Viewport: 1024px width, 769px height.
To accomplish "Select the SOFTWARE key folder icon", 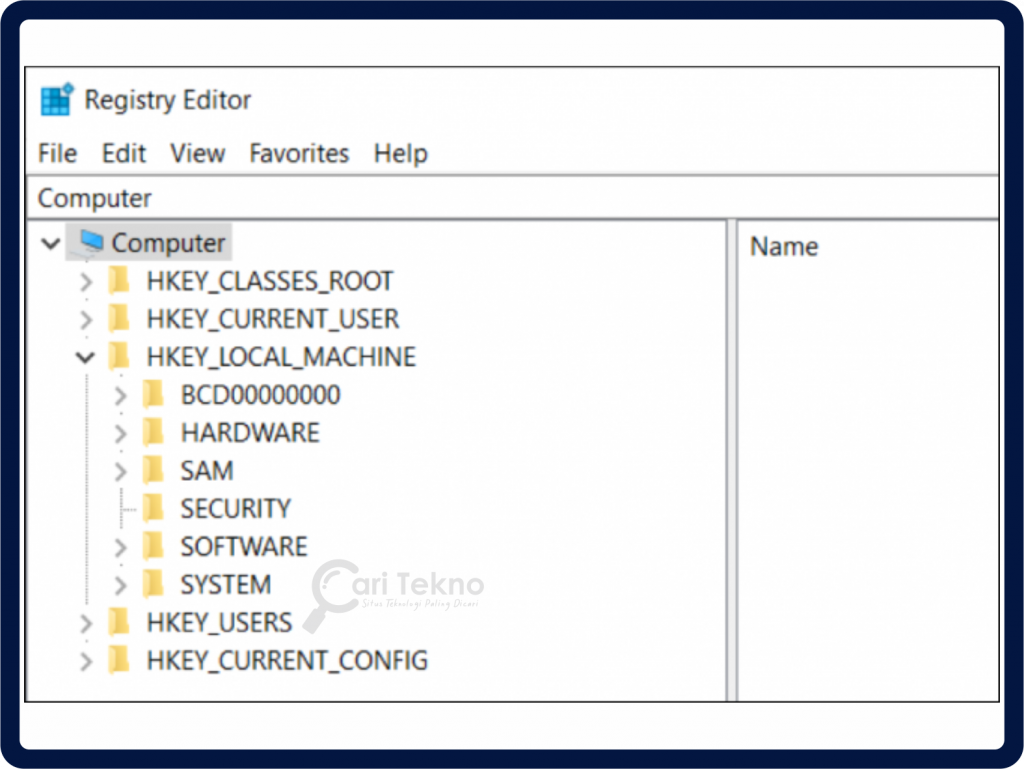I will 155,546.
